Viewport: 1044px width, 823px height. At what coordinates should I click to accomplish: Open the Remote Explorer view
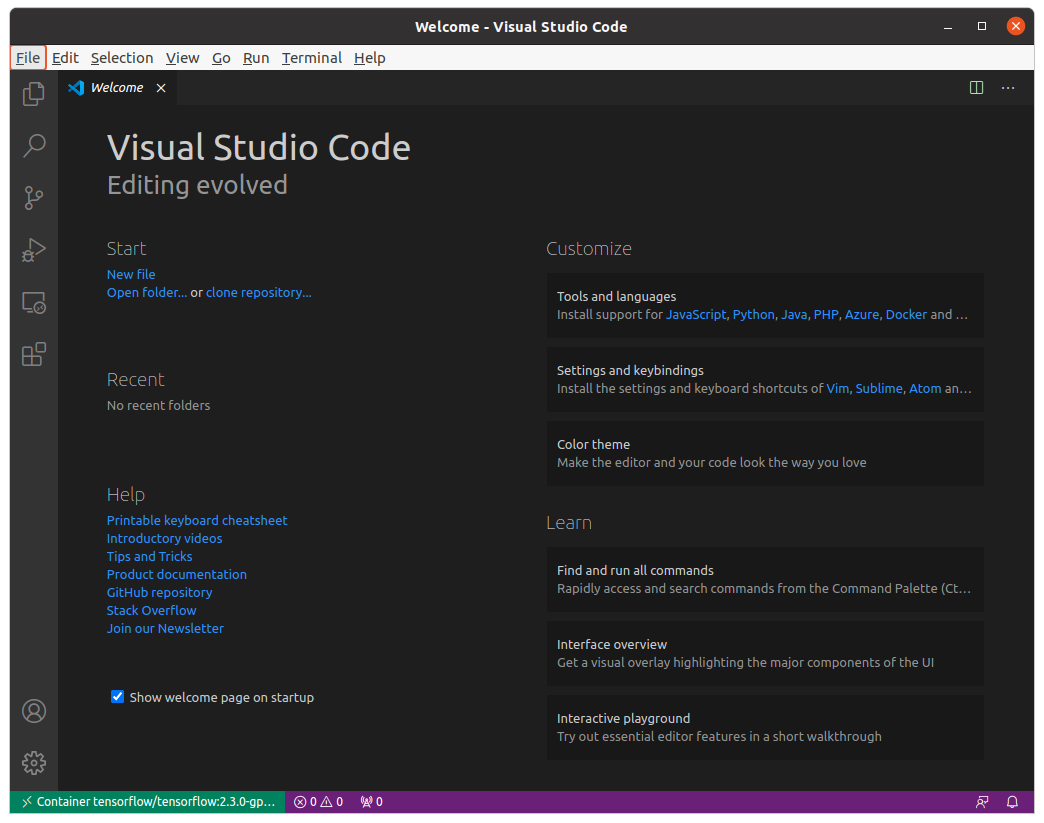[x=34, y=302]
